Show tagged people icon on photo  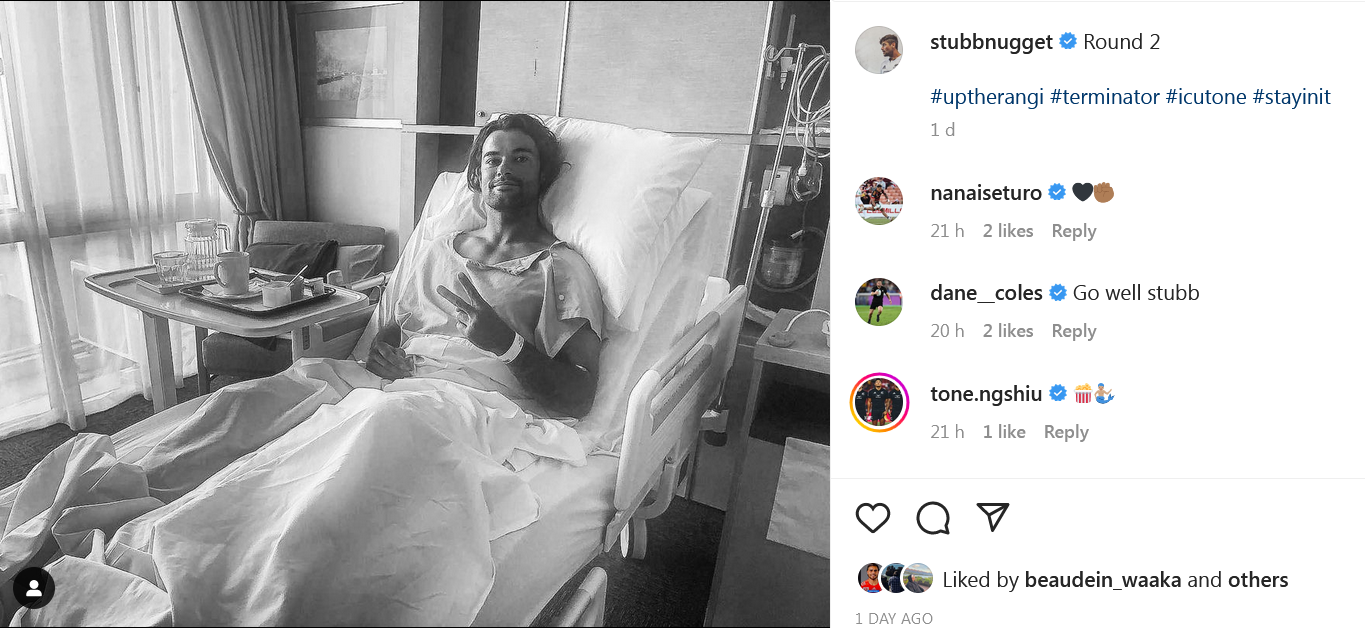tap(33, 588)
